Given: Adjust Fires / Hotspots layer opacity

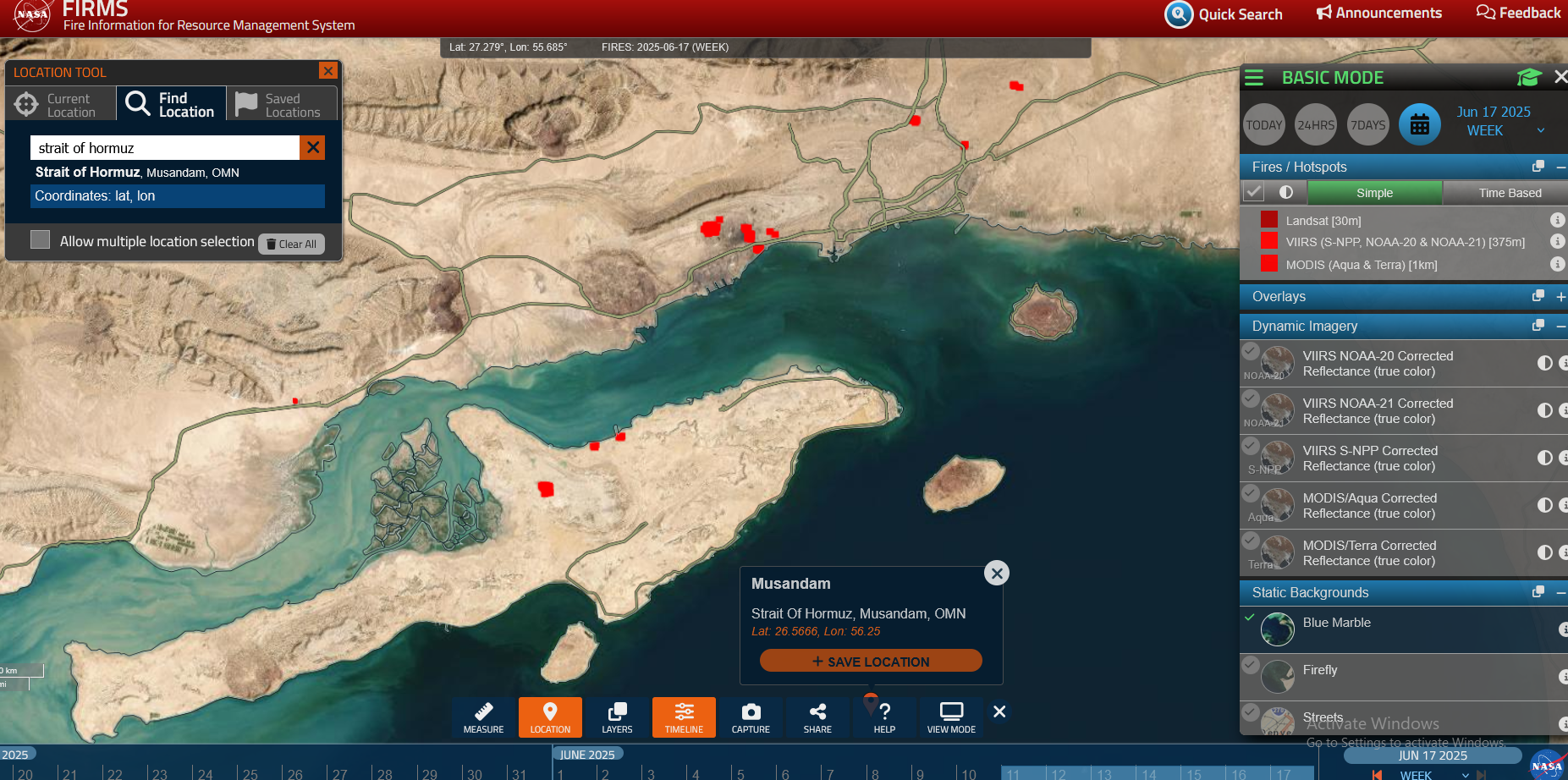Looking at the screenshot, I should click(1286, 192).
